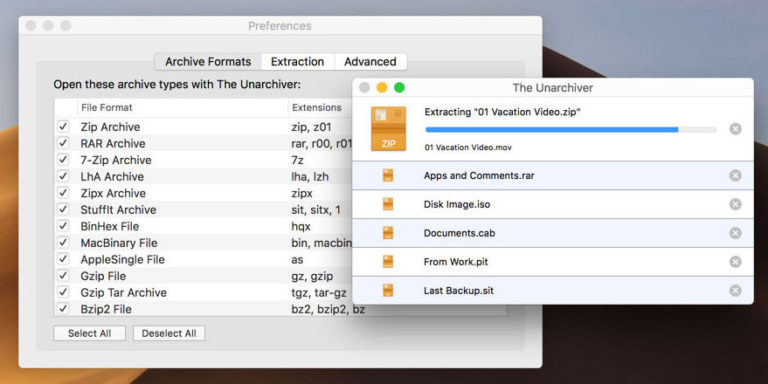
Task: Remove Disk Image.iso from the queue
Action: tap(735, 204)
